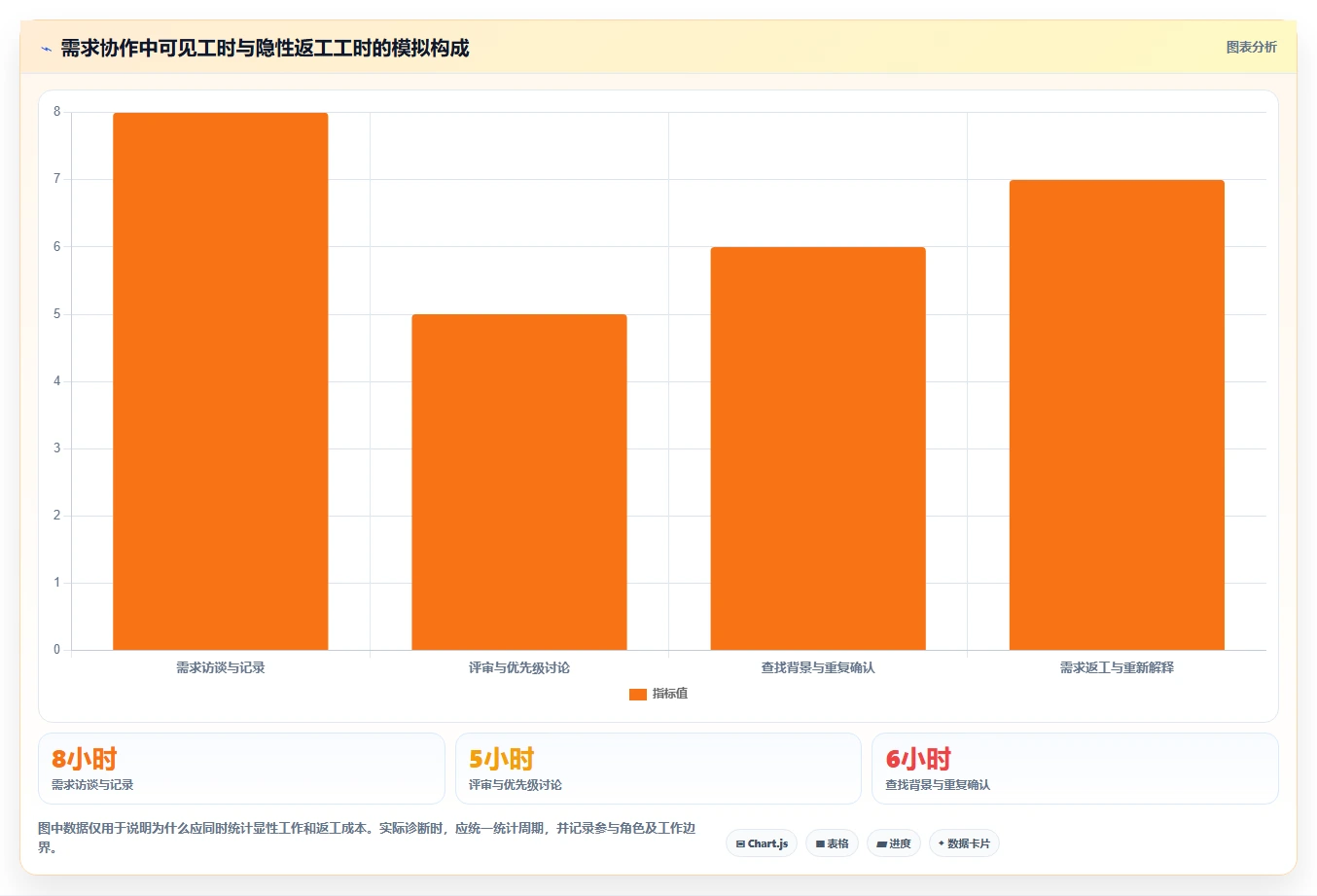This screenshot has width=1317, height=896.
Task: Click the 需求访谈与记录 x-axis label
Action: pyautogui.click(x=221, y=667)
